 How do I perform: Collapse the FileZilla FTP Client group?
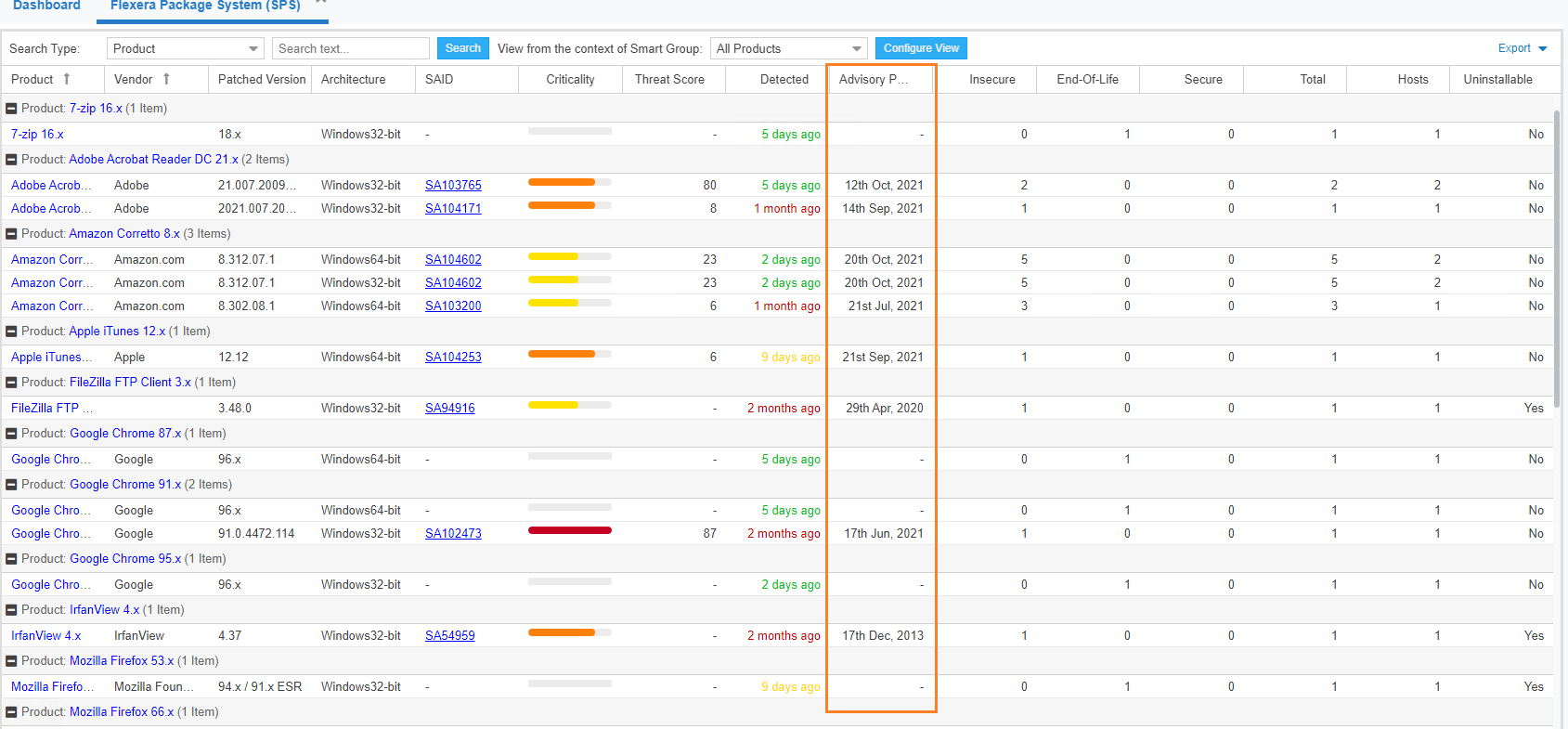pos(12,383)
